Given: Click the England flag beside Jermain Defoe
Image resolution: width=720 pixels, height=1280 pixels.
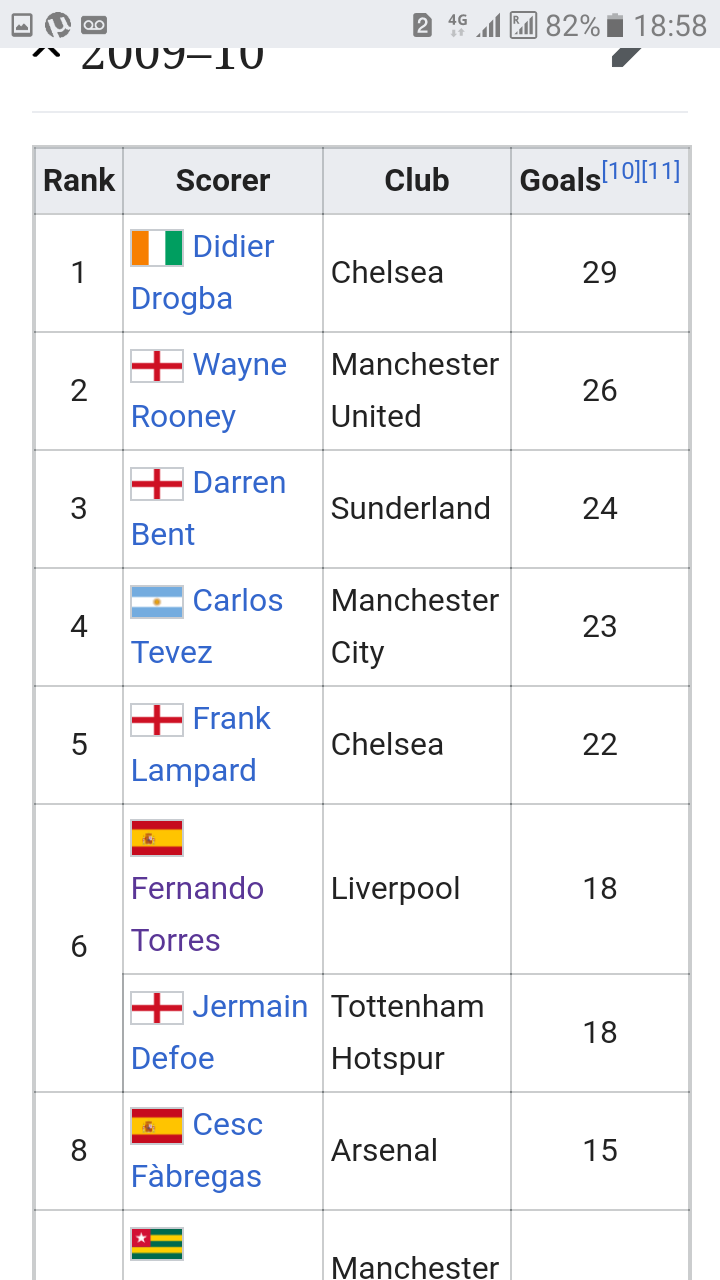Looking at the screenshot, I should click(x=157, y=1007).
